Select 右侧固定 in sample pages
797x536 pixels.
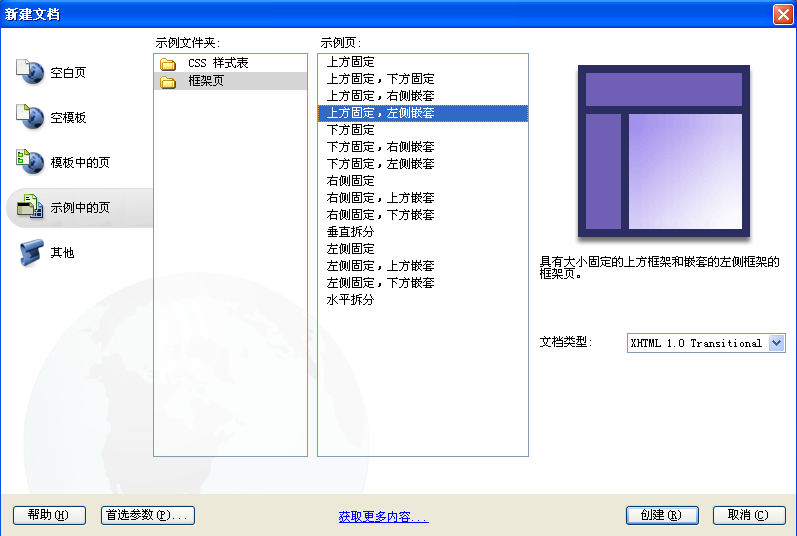351,181
